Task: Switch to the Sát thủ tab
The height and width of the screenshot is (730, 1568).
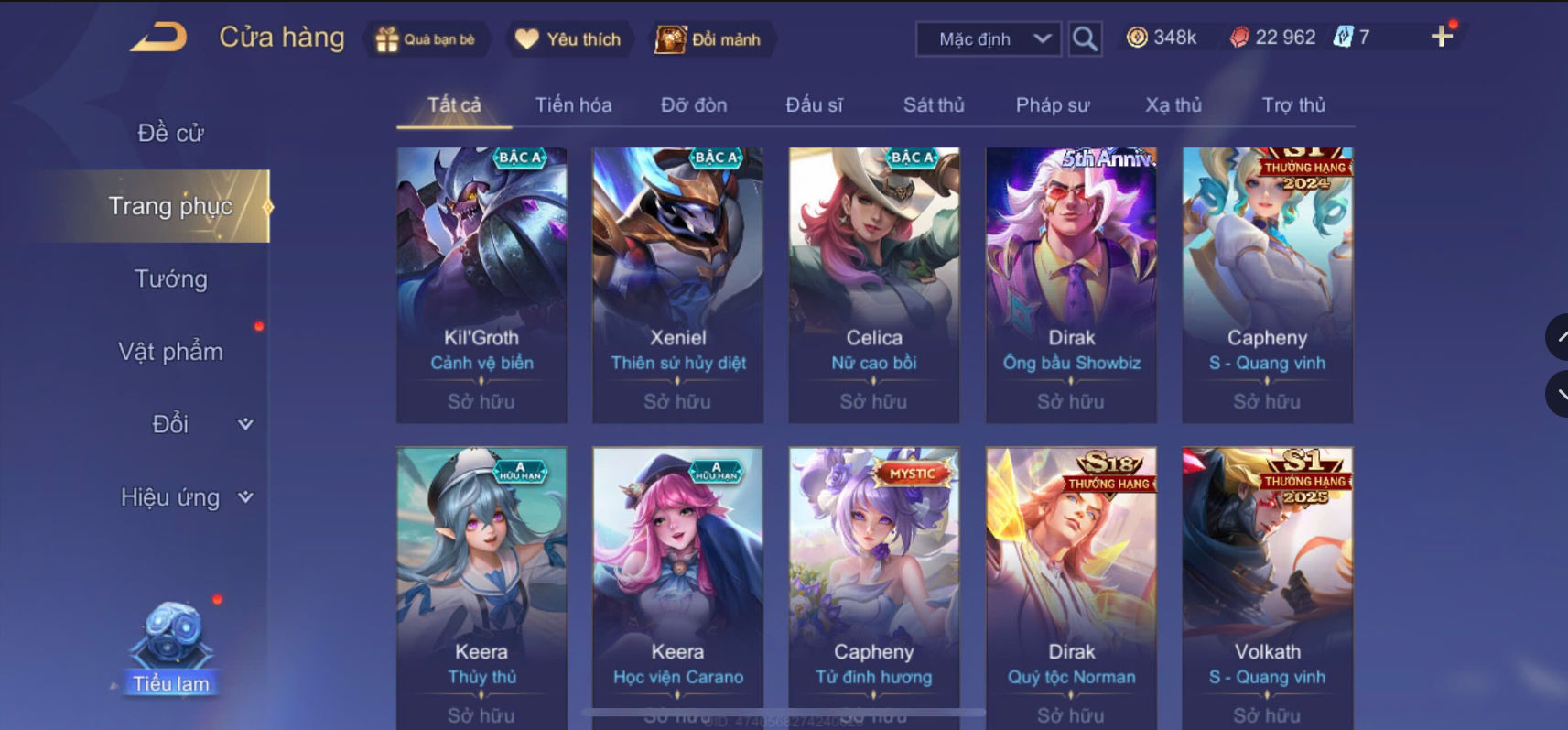Action: (934, 105)
